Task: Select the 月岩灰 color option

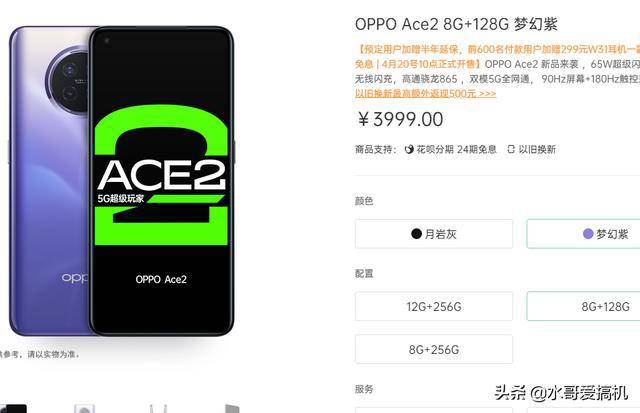Action: (x=434, y=234)
